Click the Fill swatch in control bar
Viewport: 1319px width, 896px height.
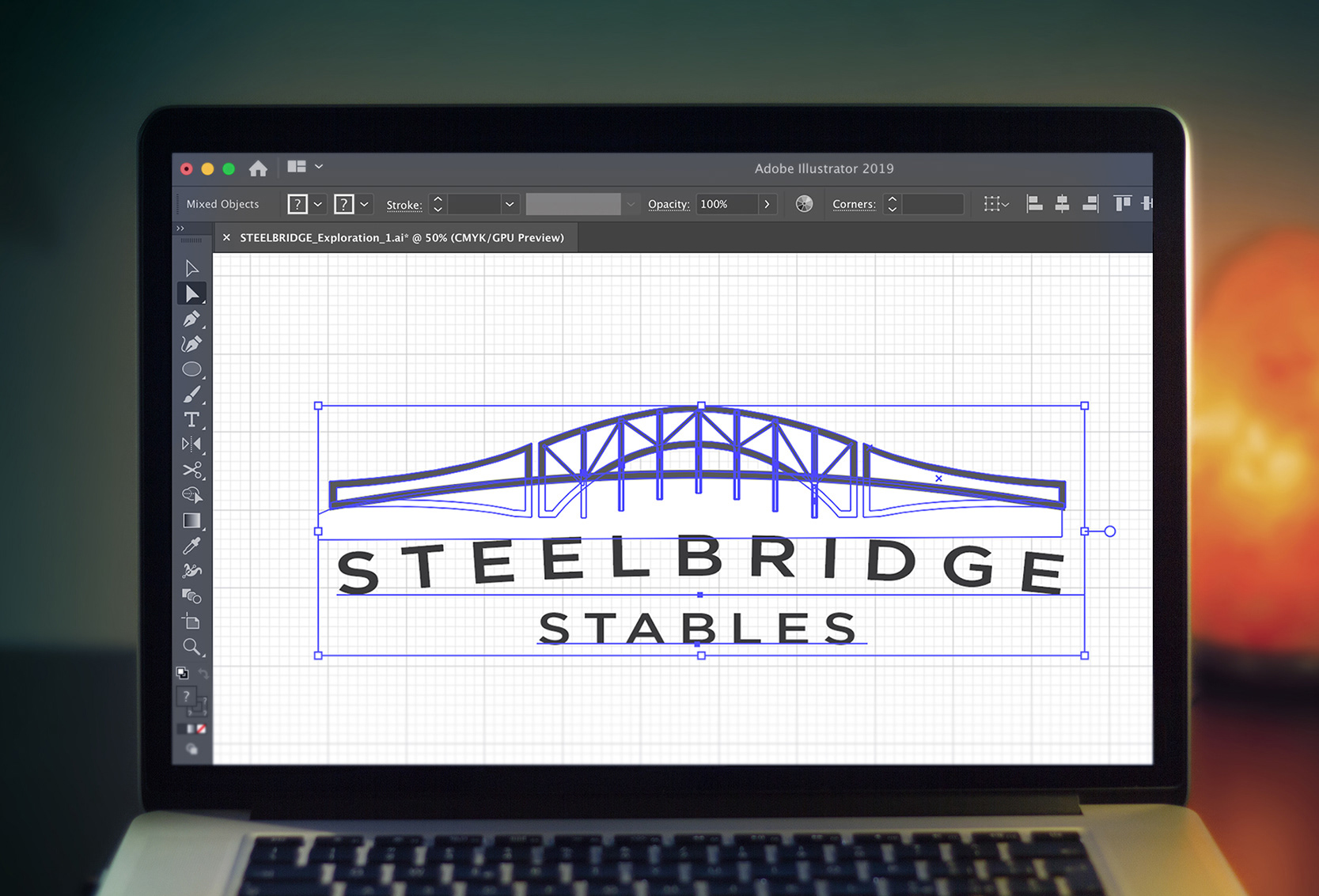[298, 204]
